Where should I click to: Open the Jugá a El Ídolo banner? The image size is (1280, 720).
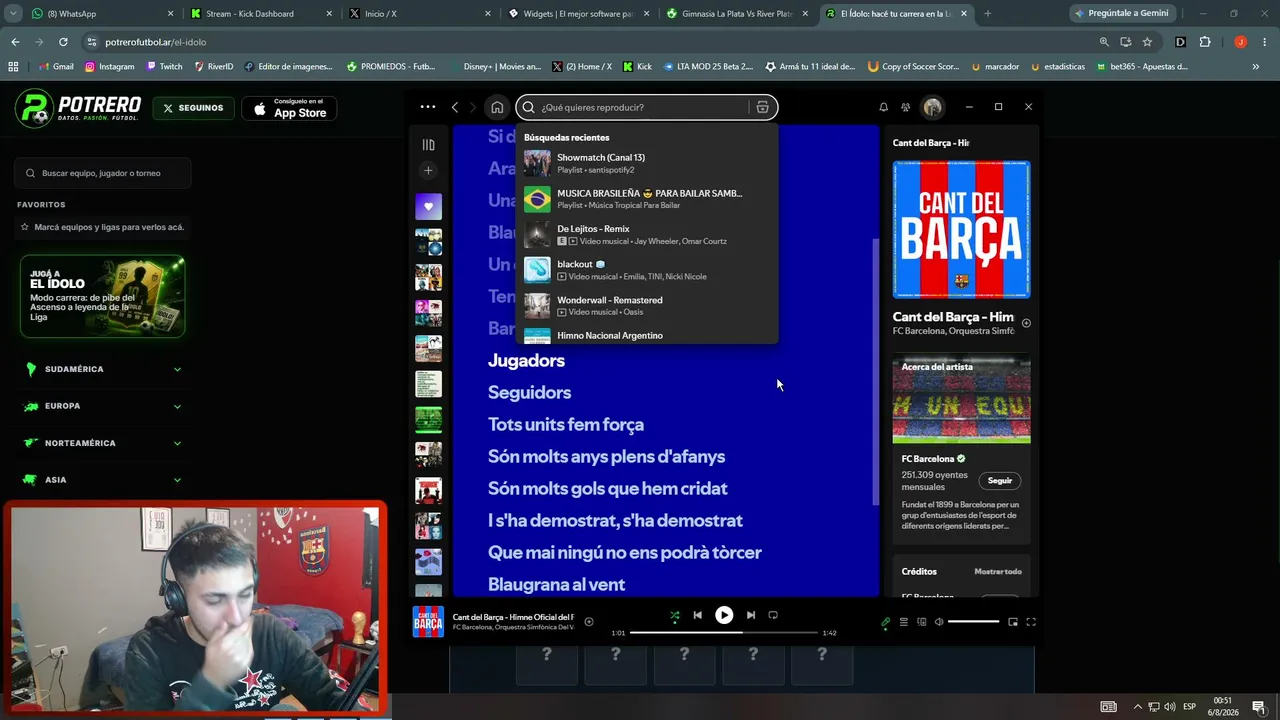pos(103,296)
